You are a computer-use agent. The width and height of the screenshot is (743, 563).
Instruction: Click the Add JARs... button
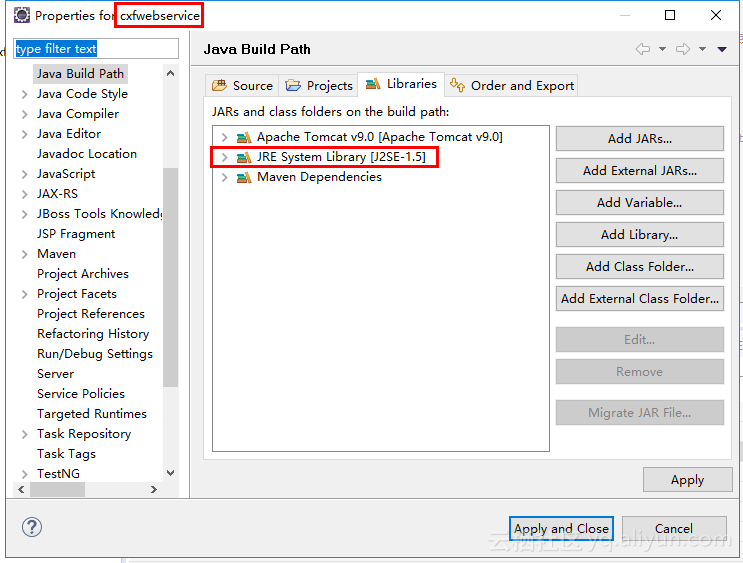[x=640, y=138]
